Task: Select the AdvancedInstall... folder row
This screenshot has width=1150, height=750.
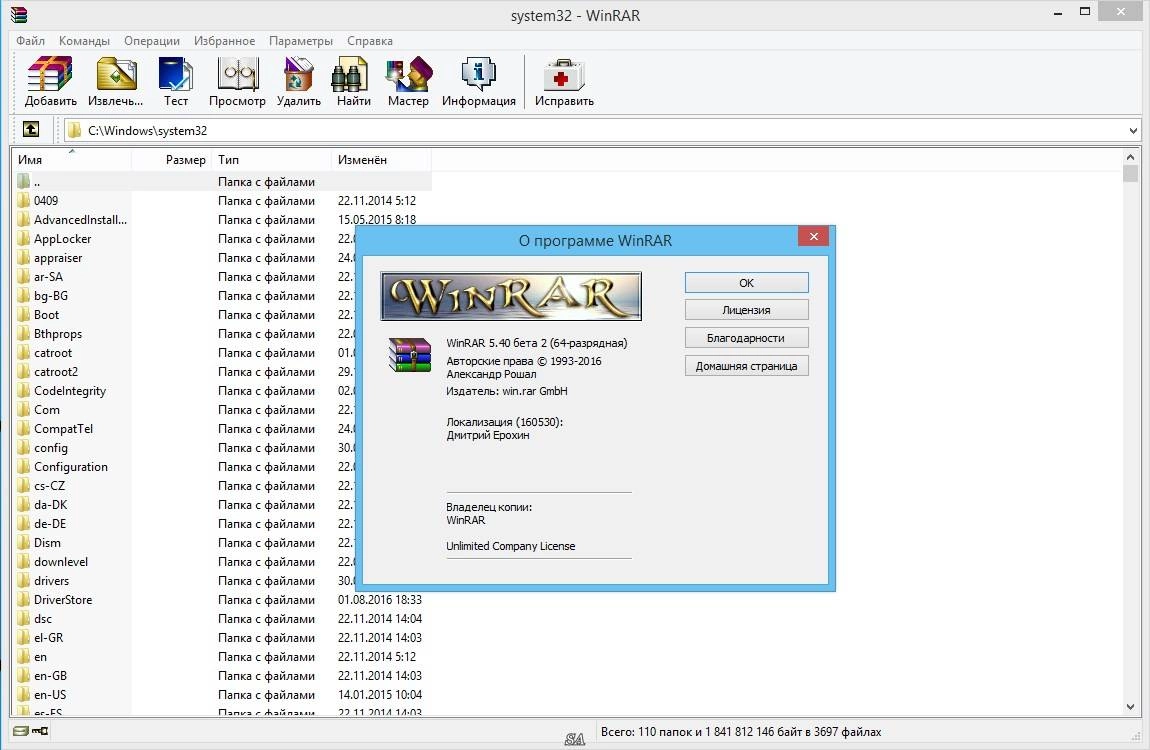Action: coord(222,219)
